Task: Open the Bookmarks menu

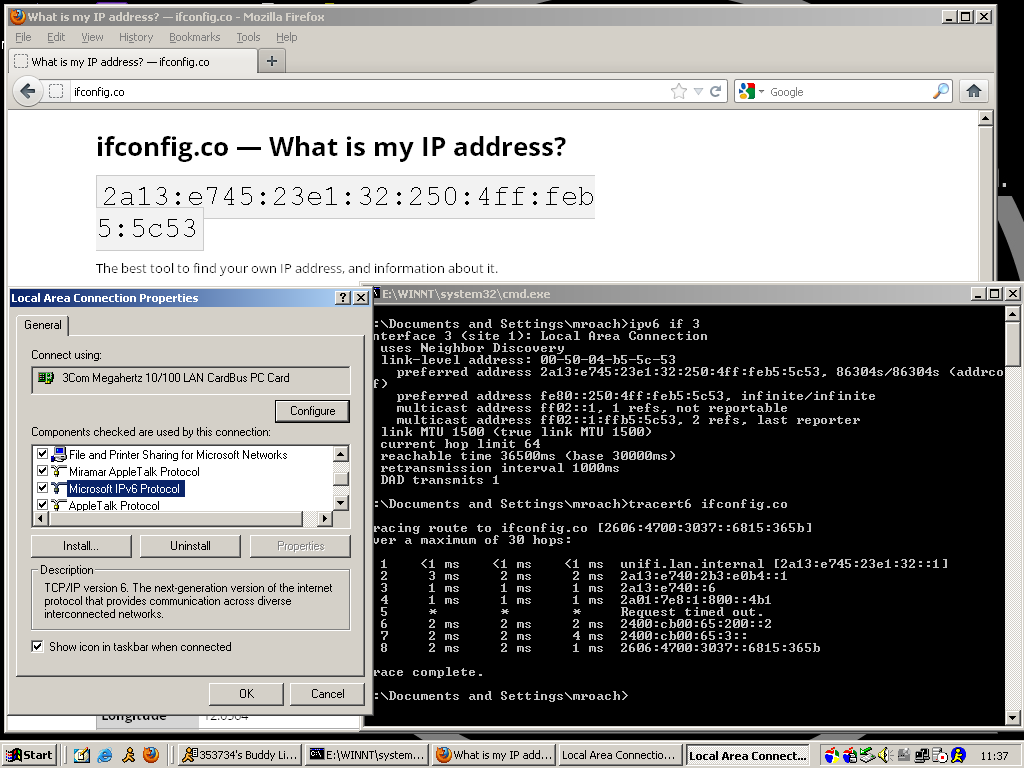Action: [194, 37]
